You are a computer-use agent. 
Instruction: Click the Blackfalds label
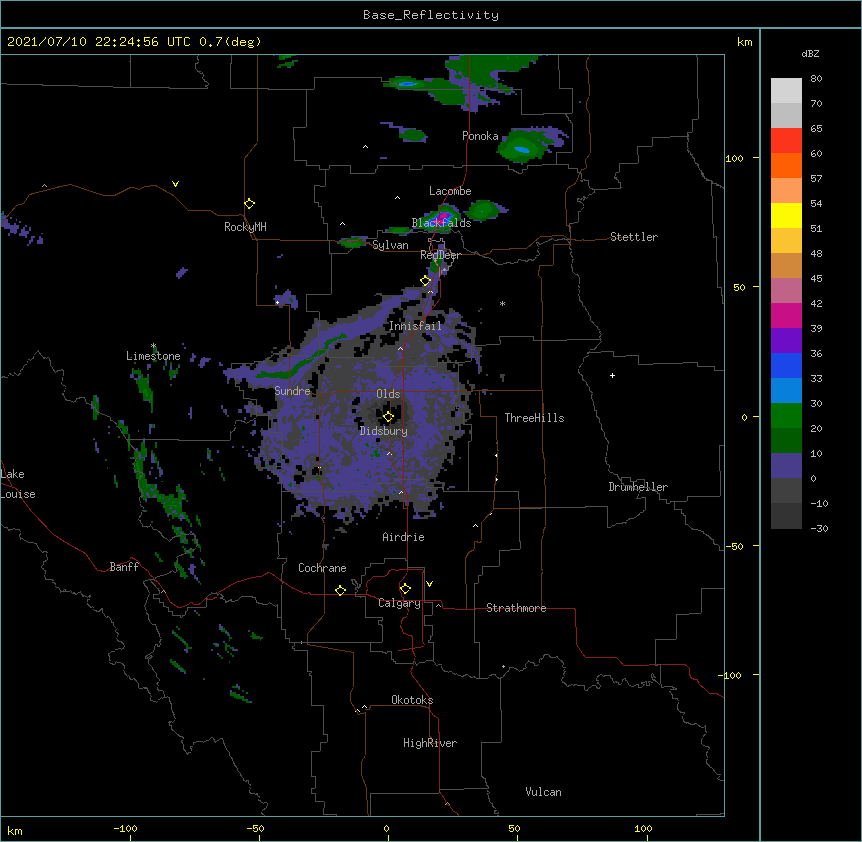coord(441,223)
